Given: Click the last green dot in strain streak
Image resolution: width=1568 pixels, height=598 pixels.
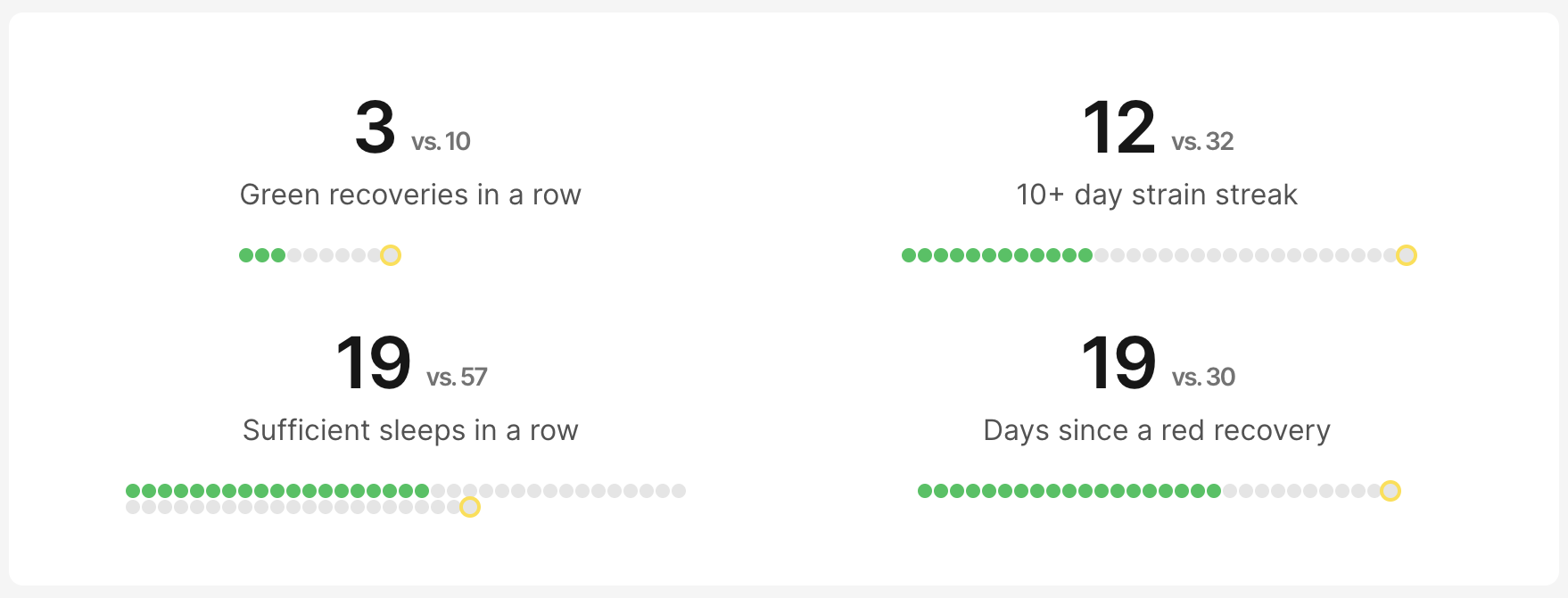Looking at the screenshot, I should [x=1085, y=255].
